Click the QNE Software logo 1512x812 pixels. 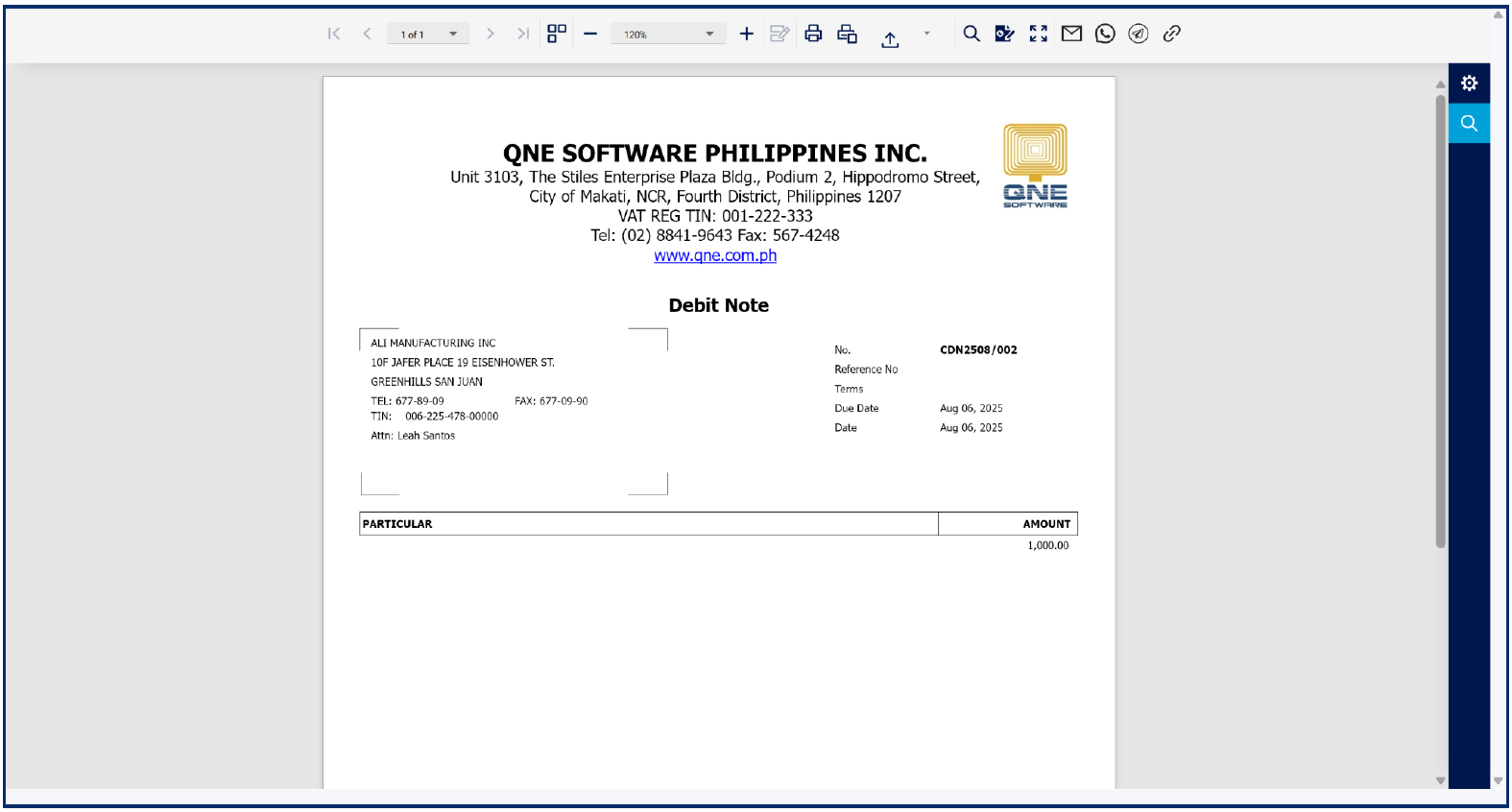(1035, 166)
